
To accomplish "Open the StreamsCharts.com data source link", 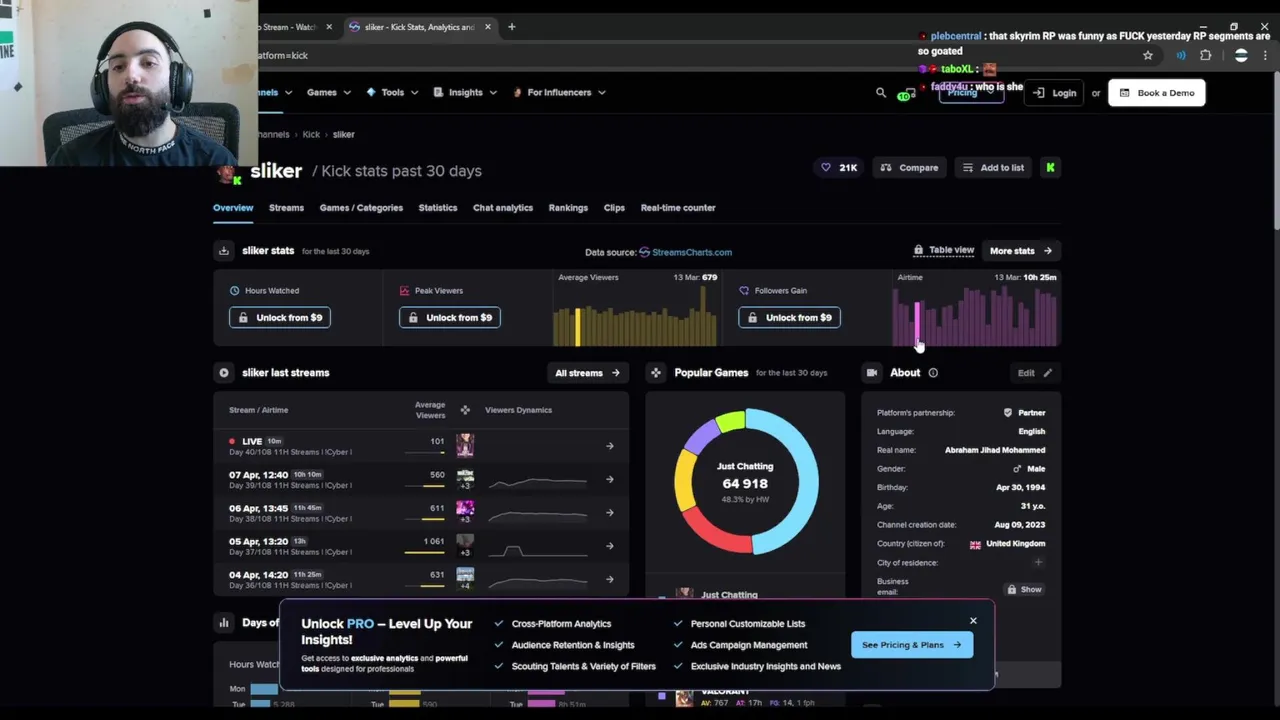I will (685, 252).
